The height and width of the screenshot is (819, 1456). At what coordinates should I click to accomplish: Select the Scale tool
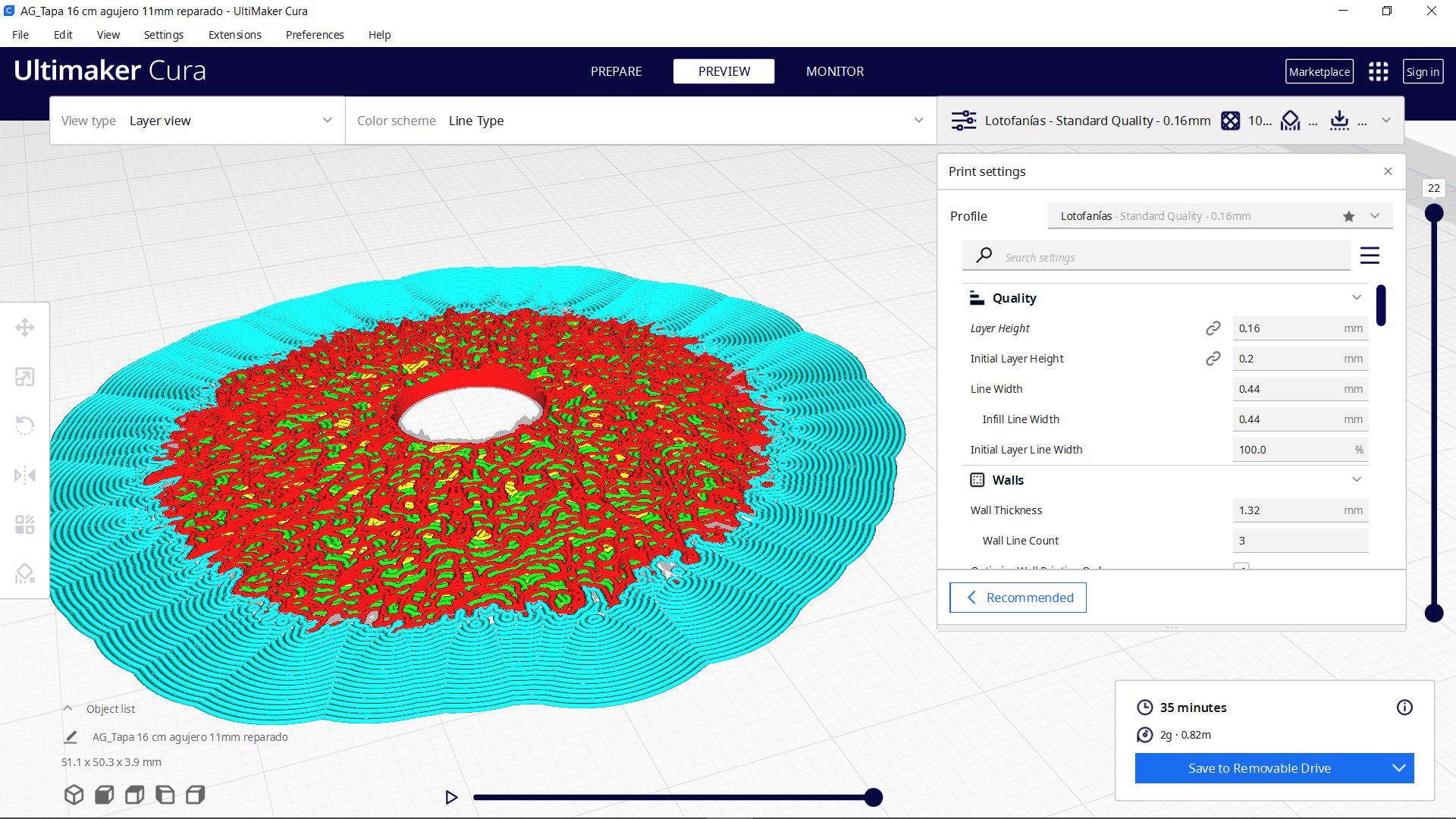[25, 377]
